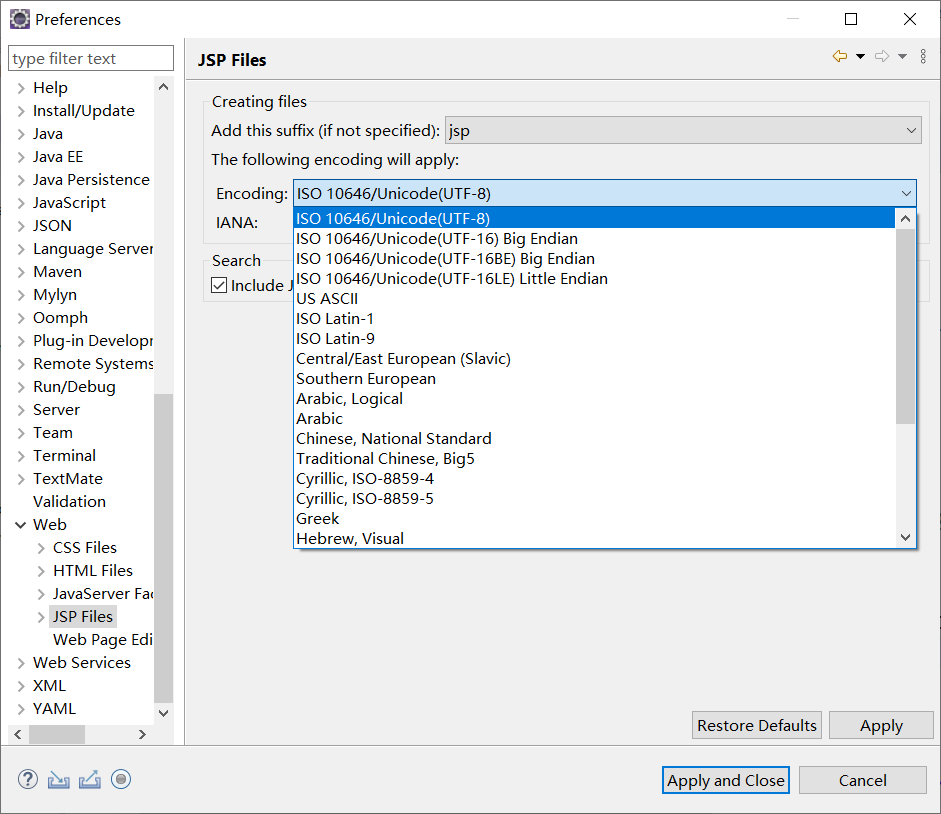Click Apply and Close button
The image size is (941, 814).
point(726,780)
